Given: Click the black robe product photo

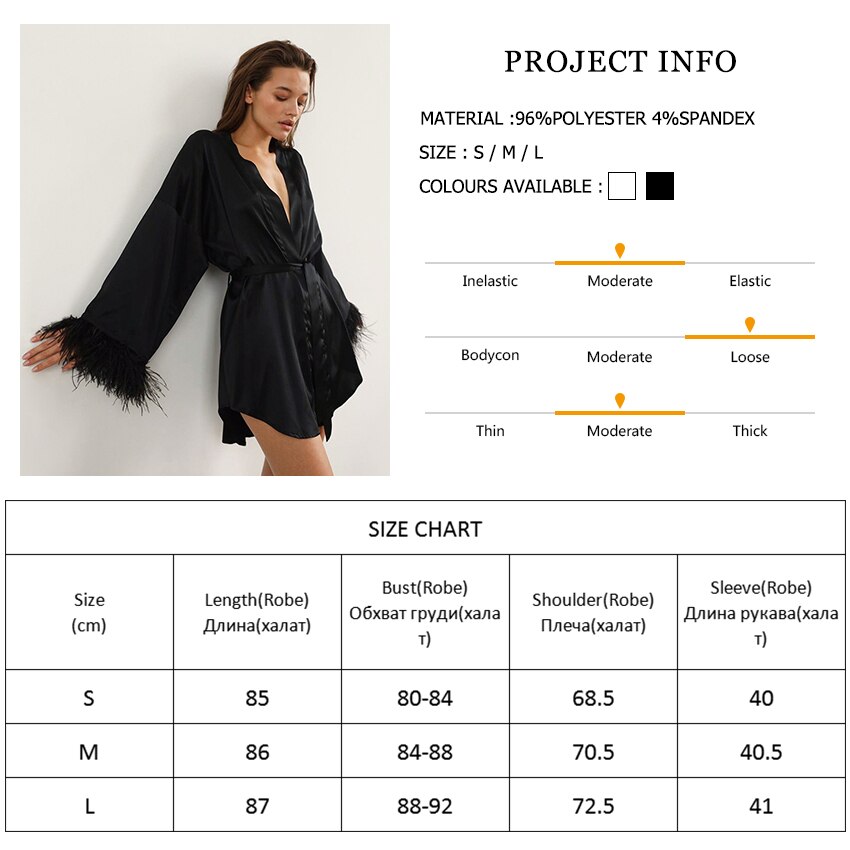Looking at the screenshot, I should point(205,250).
